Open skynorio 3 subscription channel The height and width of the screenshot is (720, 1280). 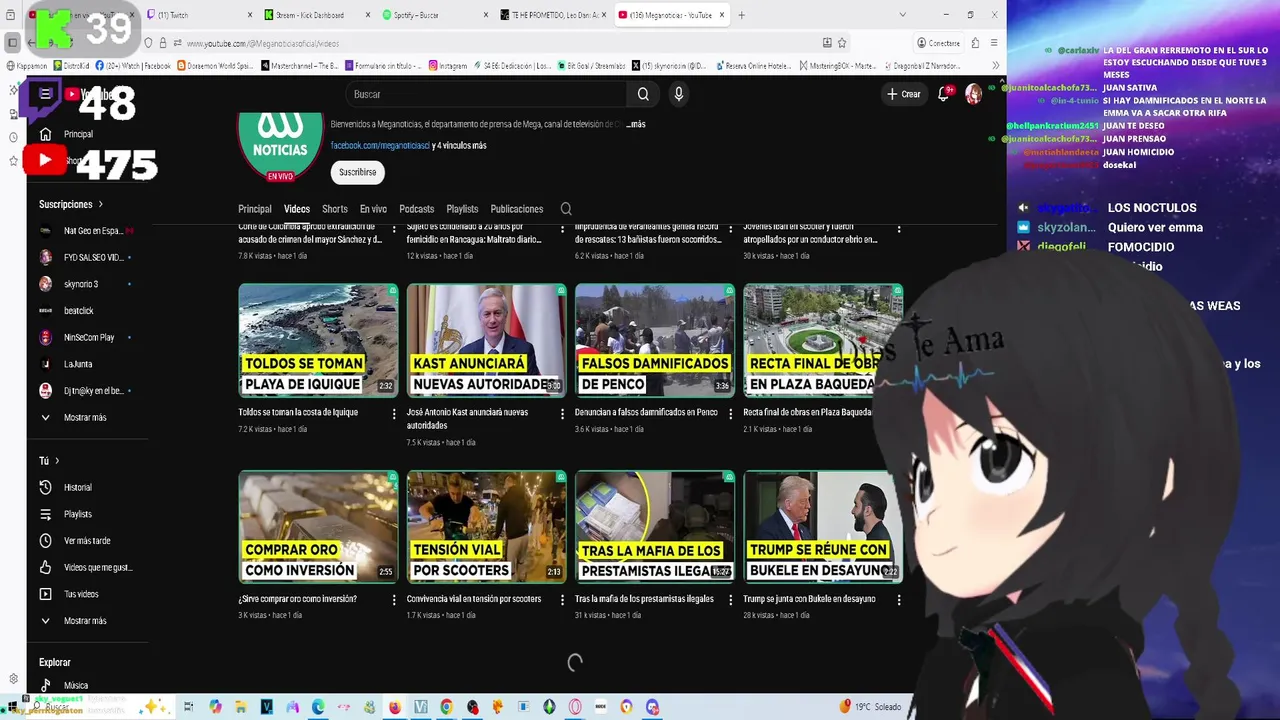pyautogui.click(x=88, y=284)
